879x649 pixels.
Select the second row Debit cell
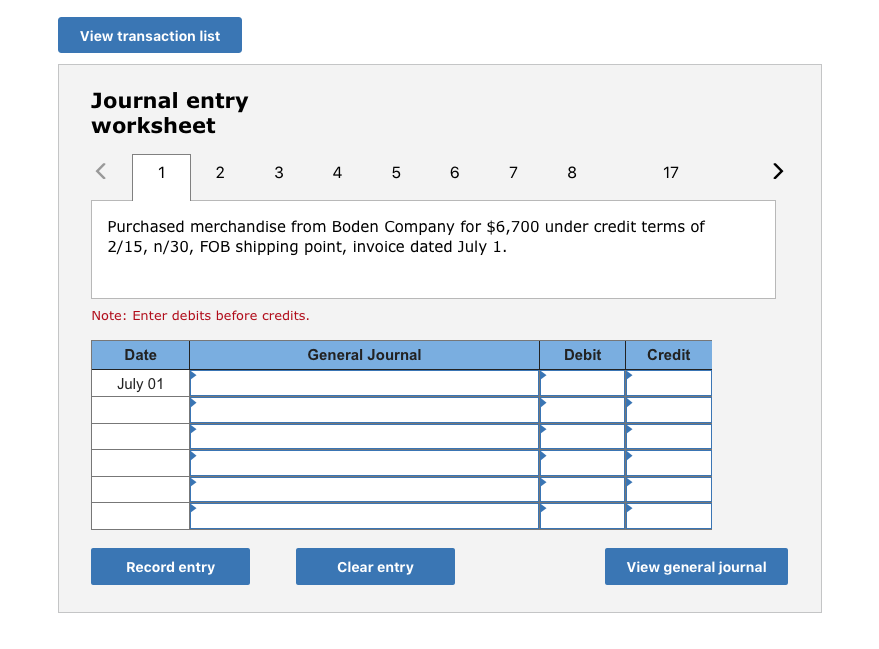[x=583, y=410]
